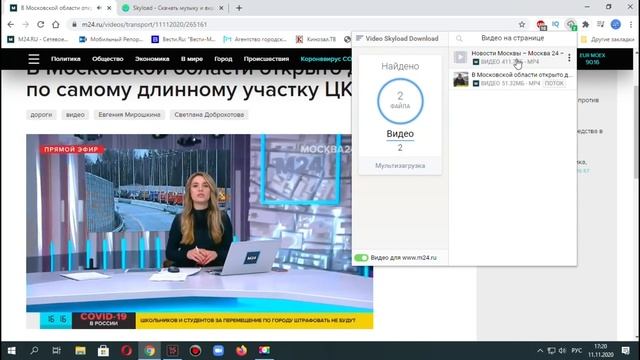Open Microsoft Store from the taskbar
Viewport: 640px width, 360px height.
click(103, 351)
